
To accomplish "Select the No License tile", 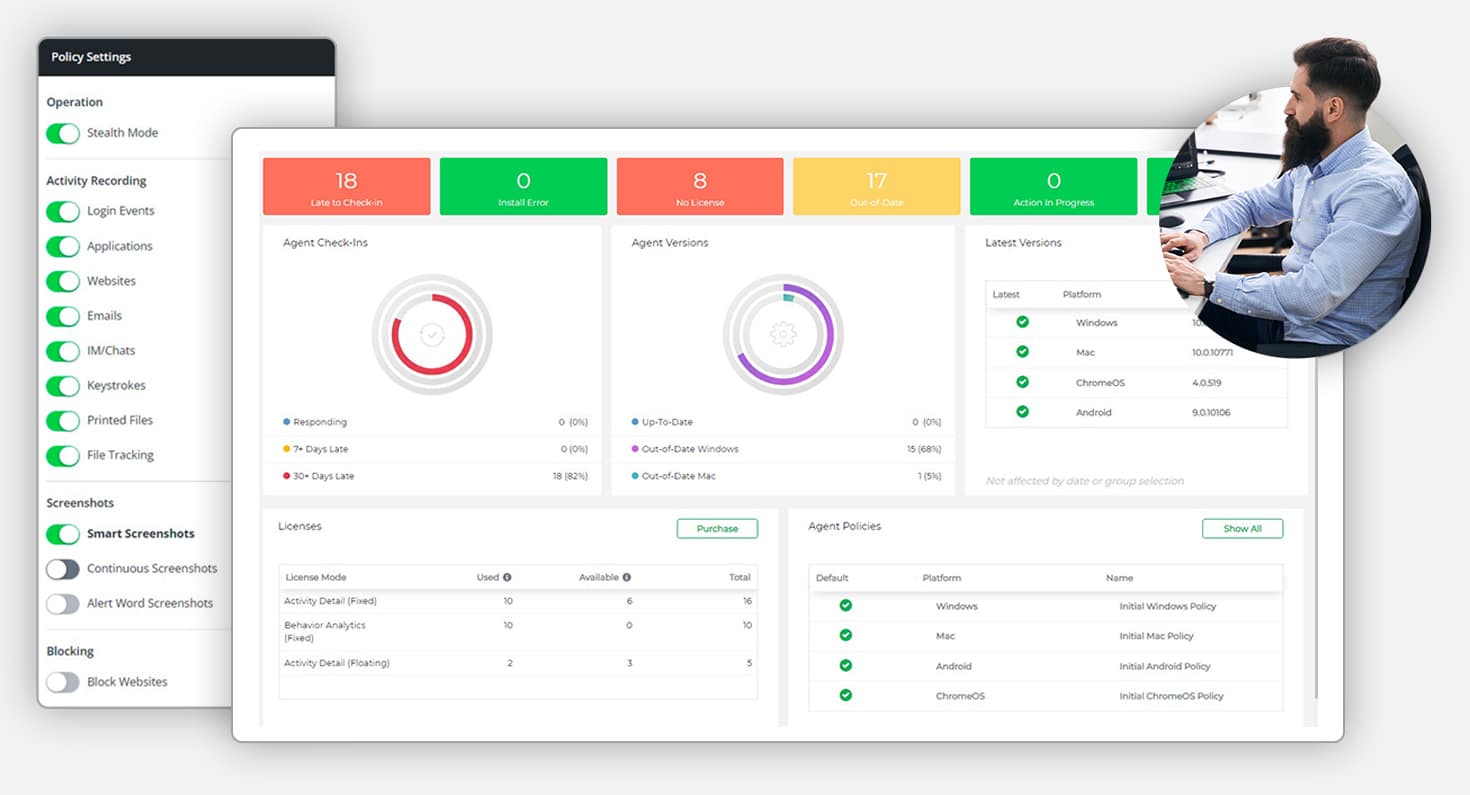I will click(x=700, y=186).
